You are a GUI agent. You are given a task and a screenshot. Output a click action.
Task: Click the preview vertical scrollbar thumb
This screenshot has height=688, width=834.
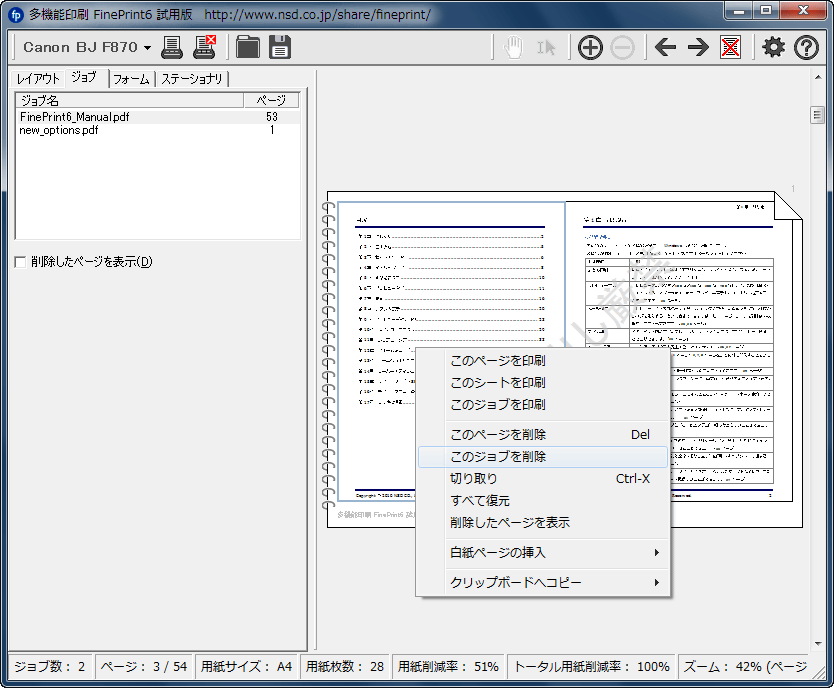[818, 115]
